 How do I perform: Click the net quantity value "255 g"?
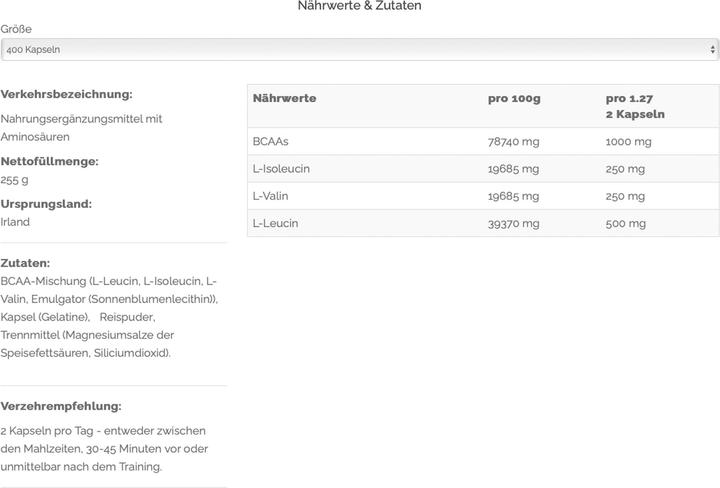tap(15, 180)
